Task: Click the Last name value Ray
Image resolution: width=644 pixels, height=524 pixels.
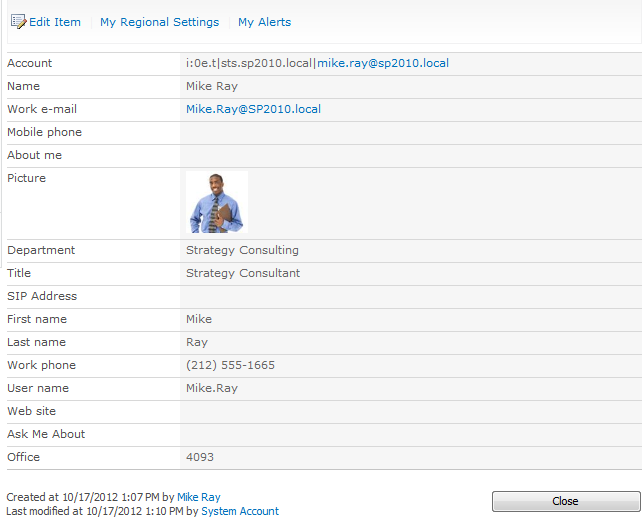Action: click(197, 342)
